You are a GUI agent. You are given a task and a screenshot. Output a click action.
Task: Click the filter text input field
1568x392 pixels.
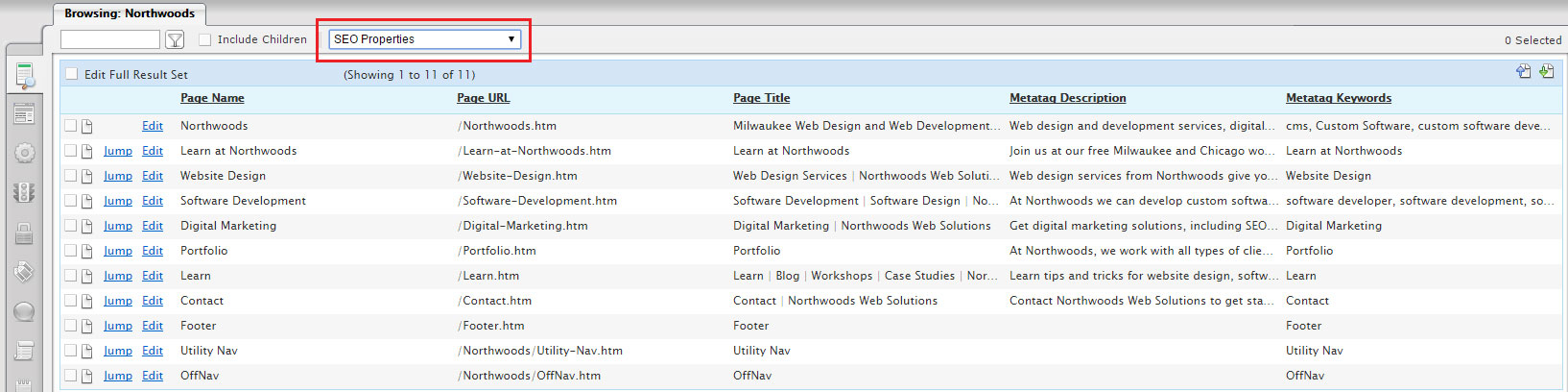point(110,39)
